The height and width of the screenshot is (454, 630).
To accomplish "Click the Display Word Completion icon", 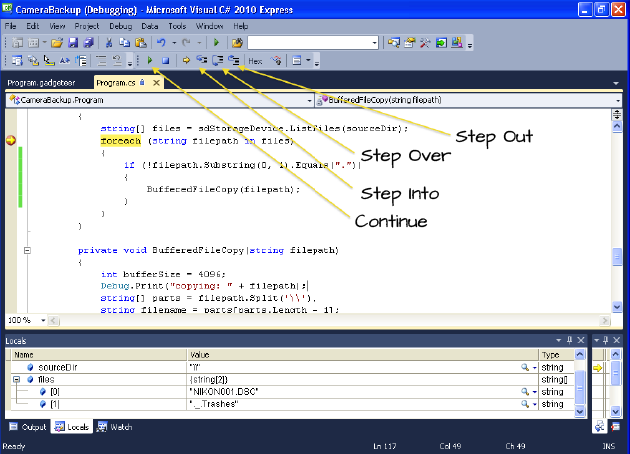I will pyautogui.click(x=65, y=61).
